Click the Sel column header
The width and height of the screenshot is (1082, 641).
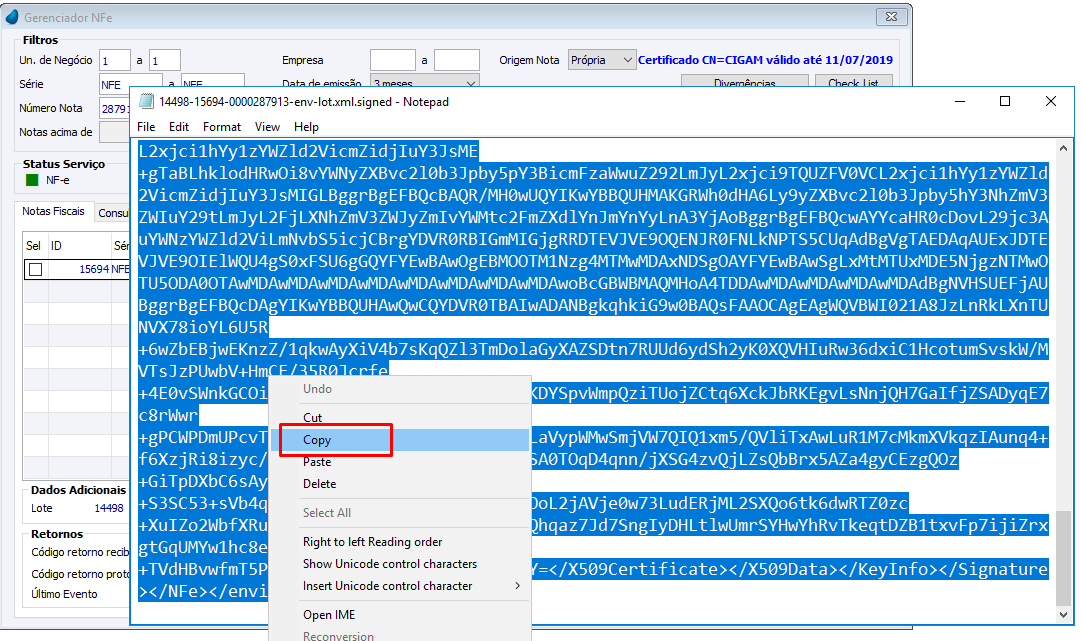coord(33,246)
